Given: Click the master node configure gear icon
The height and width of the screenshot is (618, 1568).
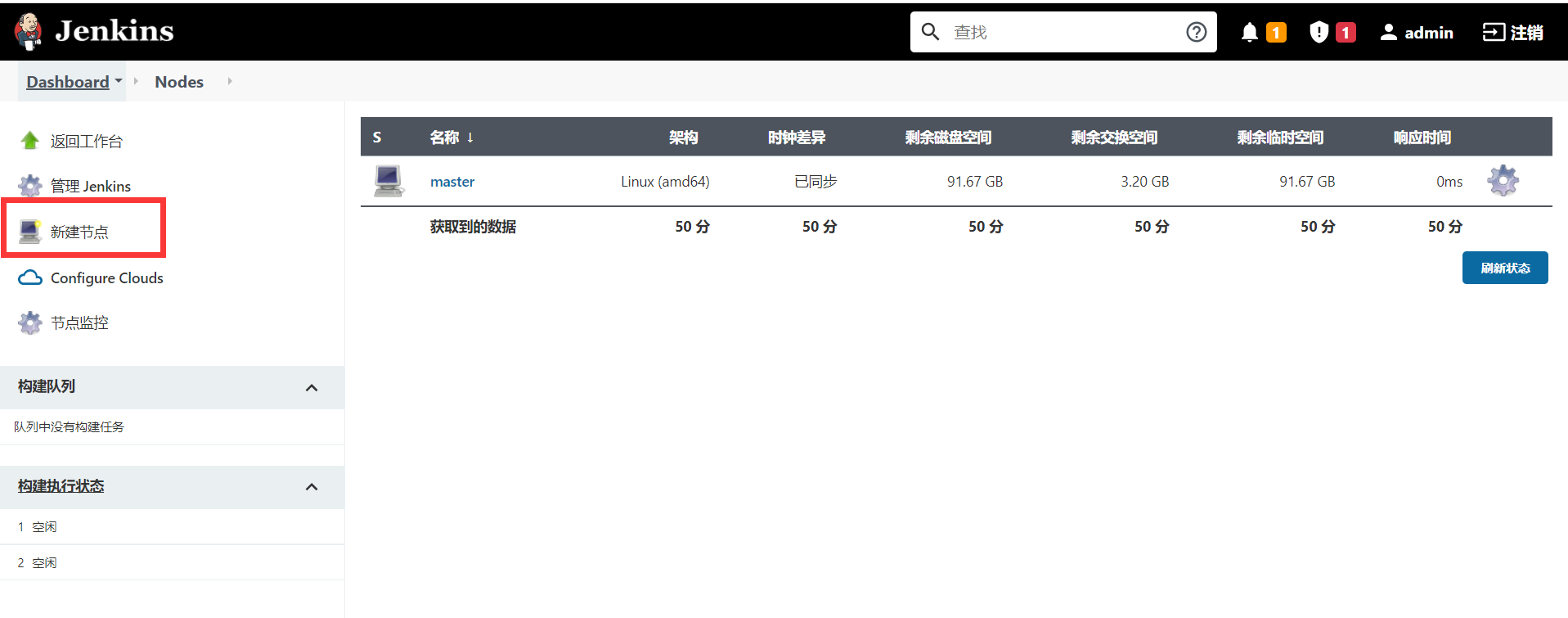Looking at the screenshot, I should [1503, 181].
